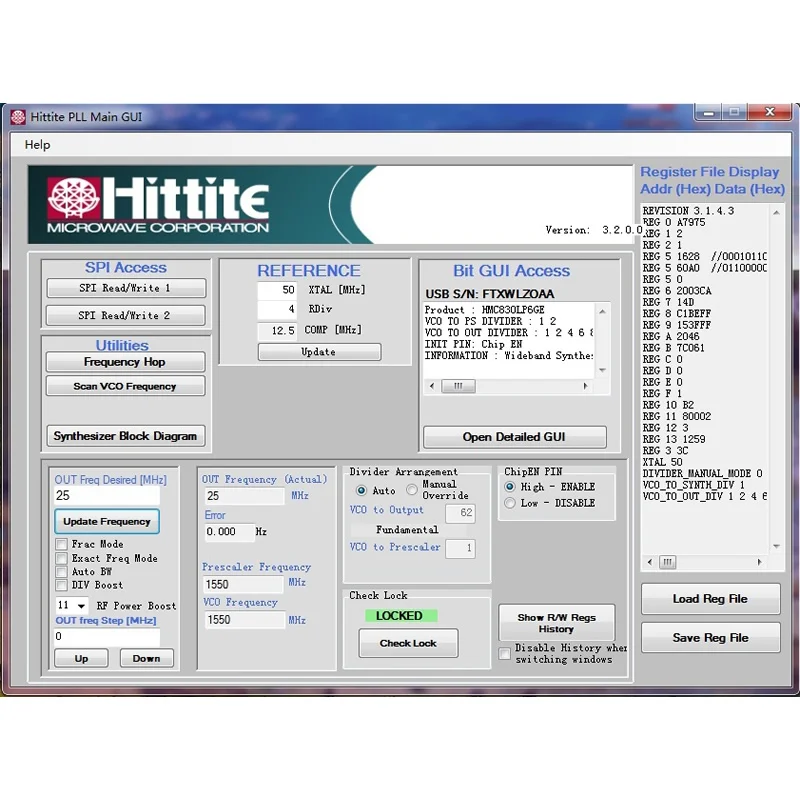Click the Hittite app icon in title bar

tap(18, 117)
